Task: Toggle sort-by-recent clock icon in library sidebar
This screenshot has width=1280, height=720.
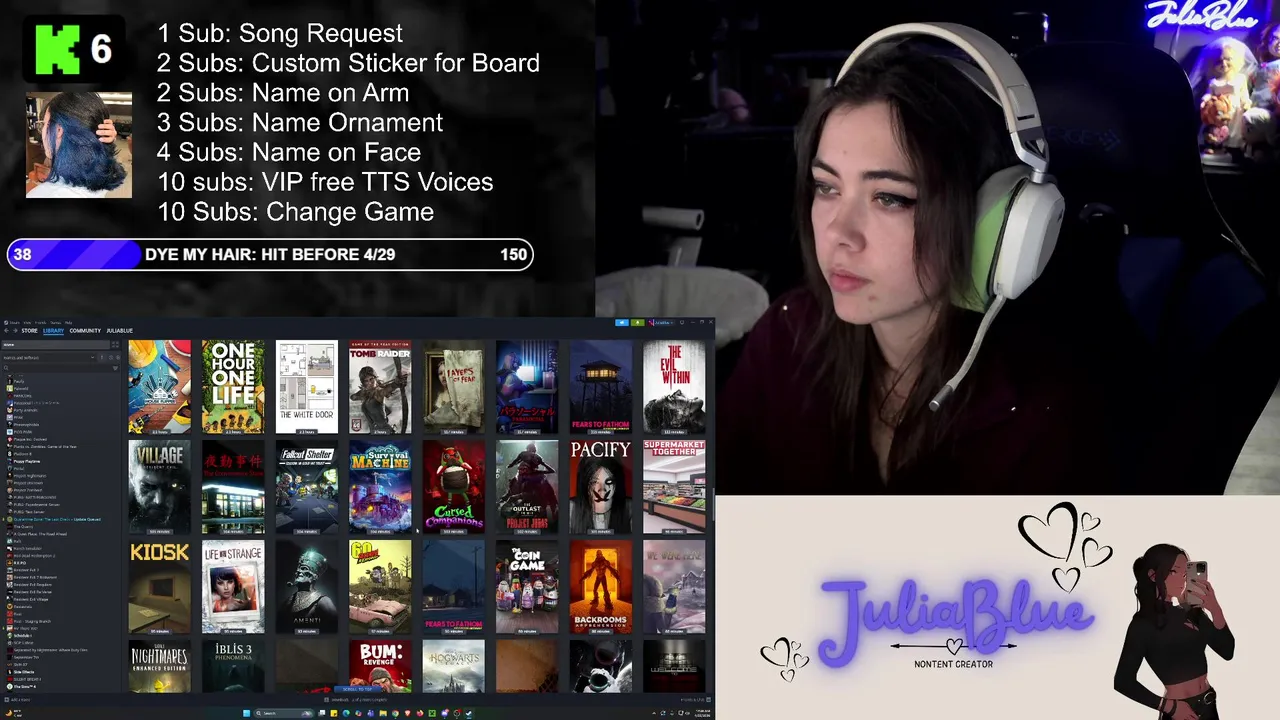Action: 111,357
